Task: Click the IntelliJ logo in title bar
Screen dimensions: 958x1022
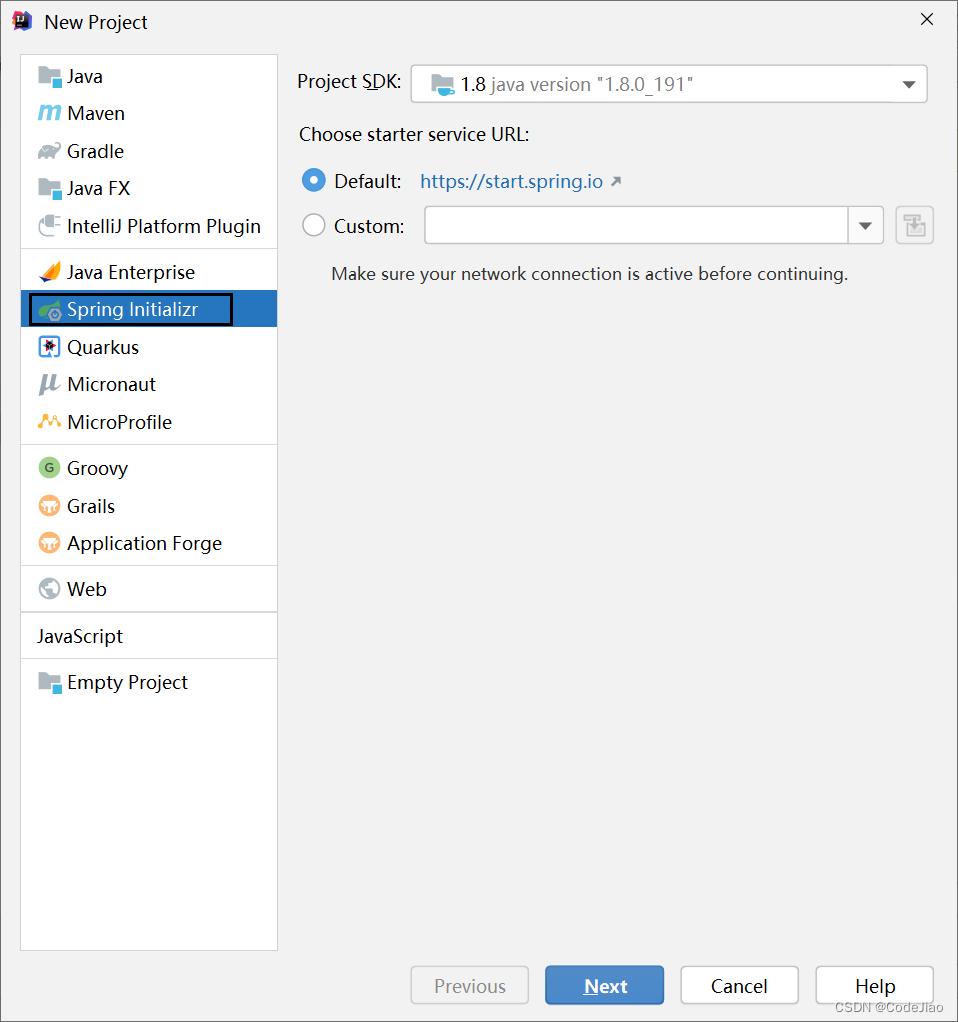Action: point(22,21)
